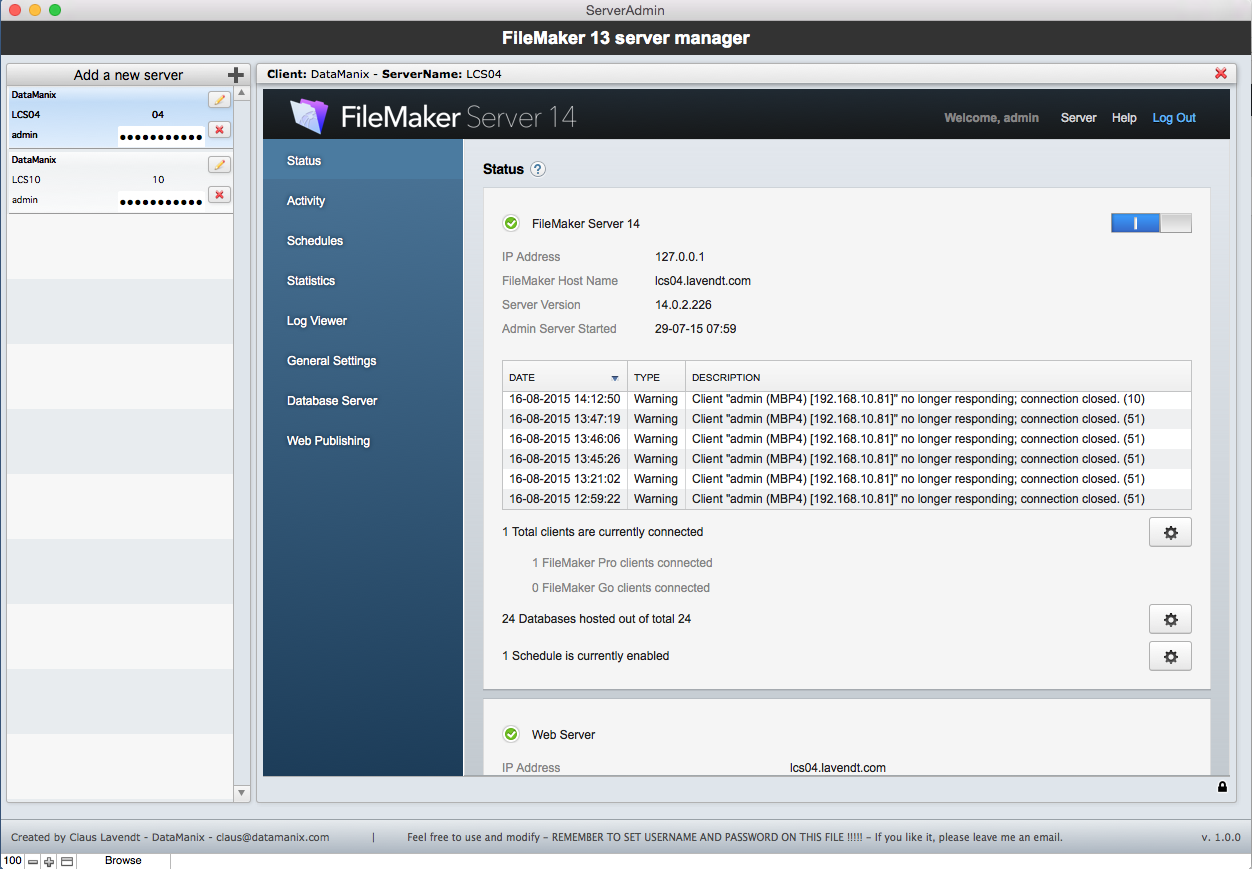The height and width of the screenshot is (869, 1252).
Task: Open the Browse mode pop-up menu
Action: 123,860
